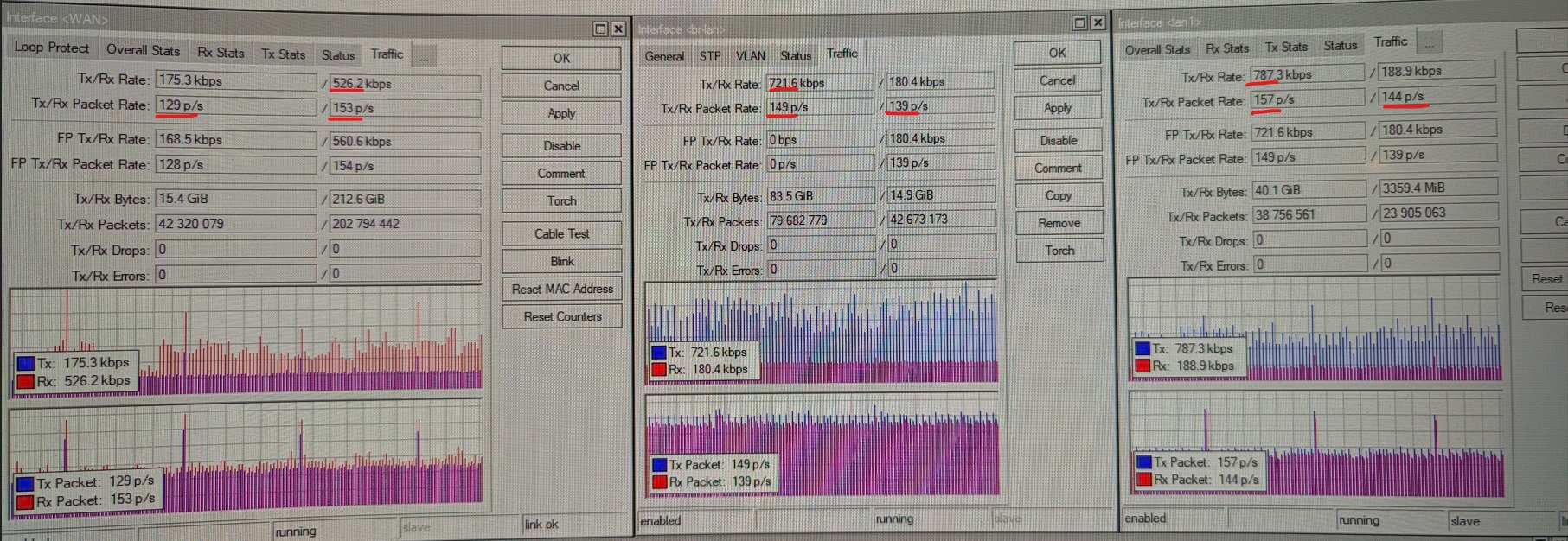Maximize the Interface WAN window
The width and height of the screenshot is (1568, 541).
click(600, 29)
